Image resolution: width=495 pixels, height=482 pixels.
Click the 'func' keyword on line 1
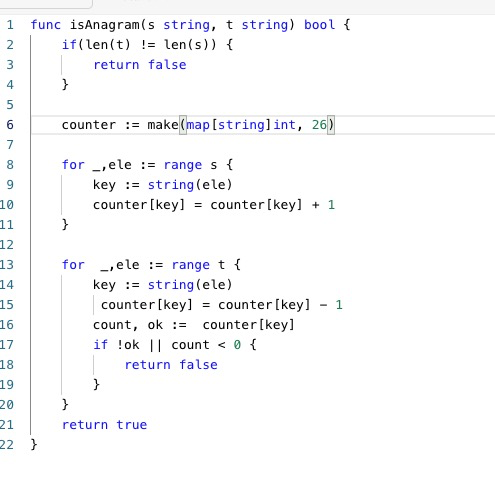46,25
